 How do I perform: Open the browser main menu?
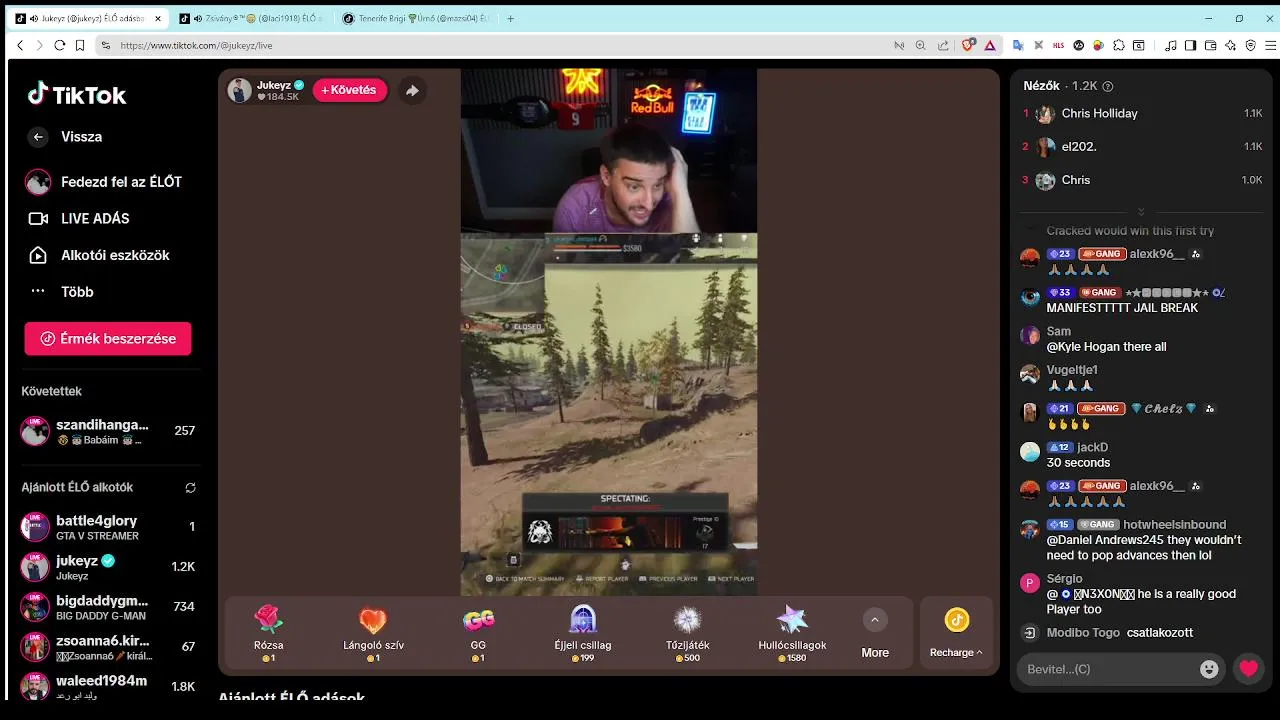(x=1271, y=45)
